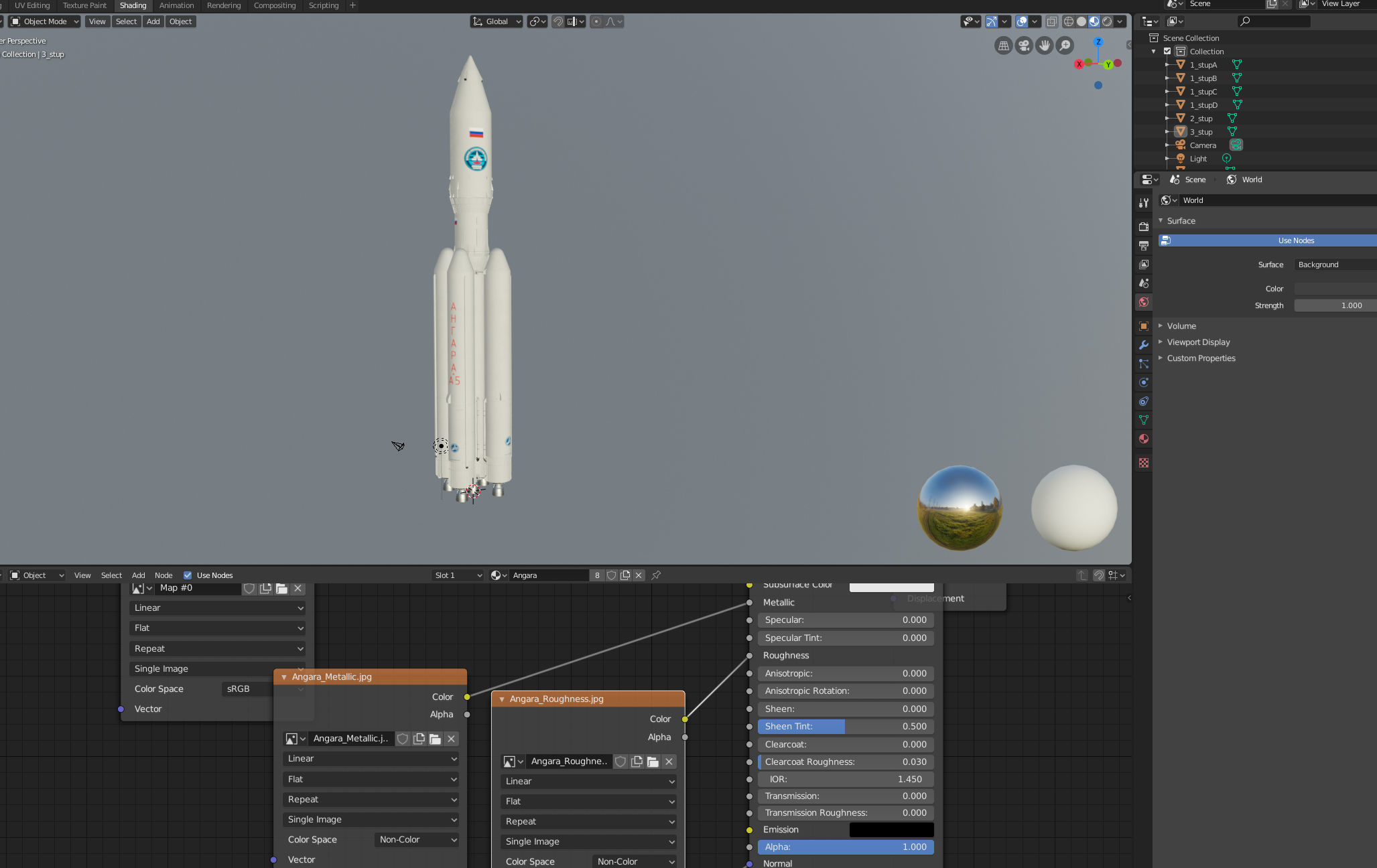Expand the Volume panel in World properties
The height and width of the screenshot is (868, 1377).
click(1181, 326)
